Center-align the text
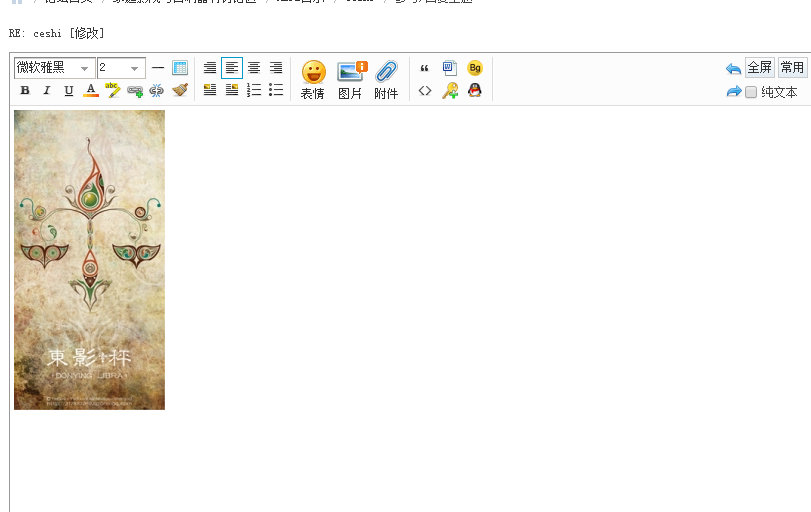 (254, 68)
